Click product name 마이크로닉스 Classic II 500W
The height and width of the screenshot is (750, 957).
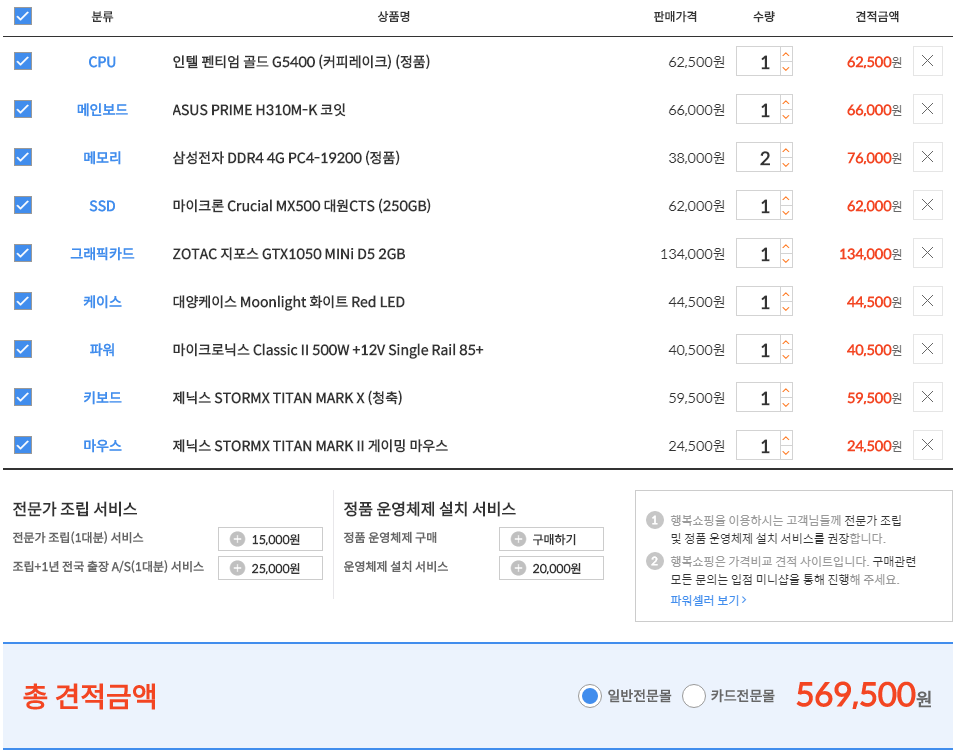(x=328, y=350)
